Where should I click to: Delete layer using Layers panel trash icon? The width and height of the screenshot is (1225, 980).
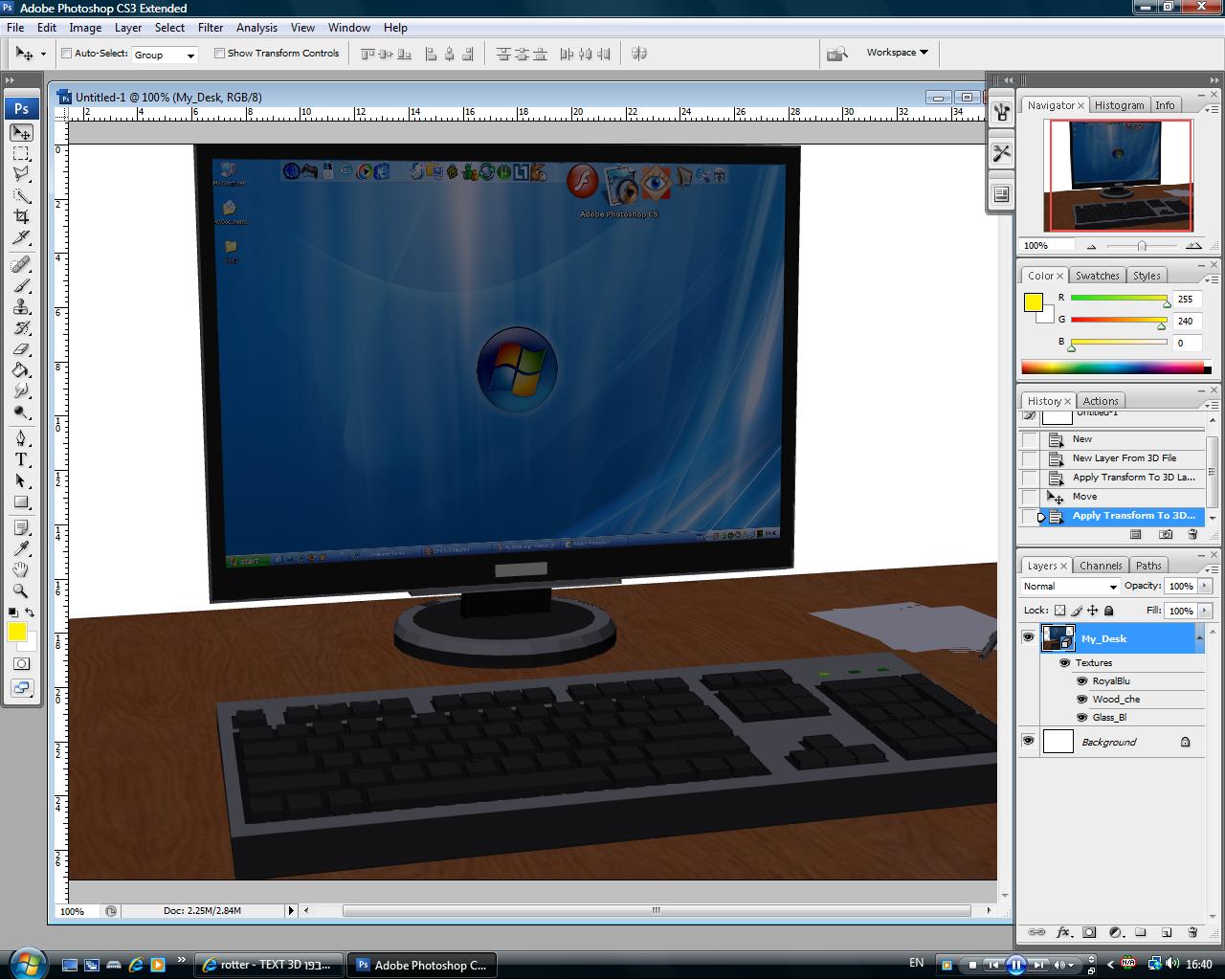tap(1192, 932)
